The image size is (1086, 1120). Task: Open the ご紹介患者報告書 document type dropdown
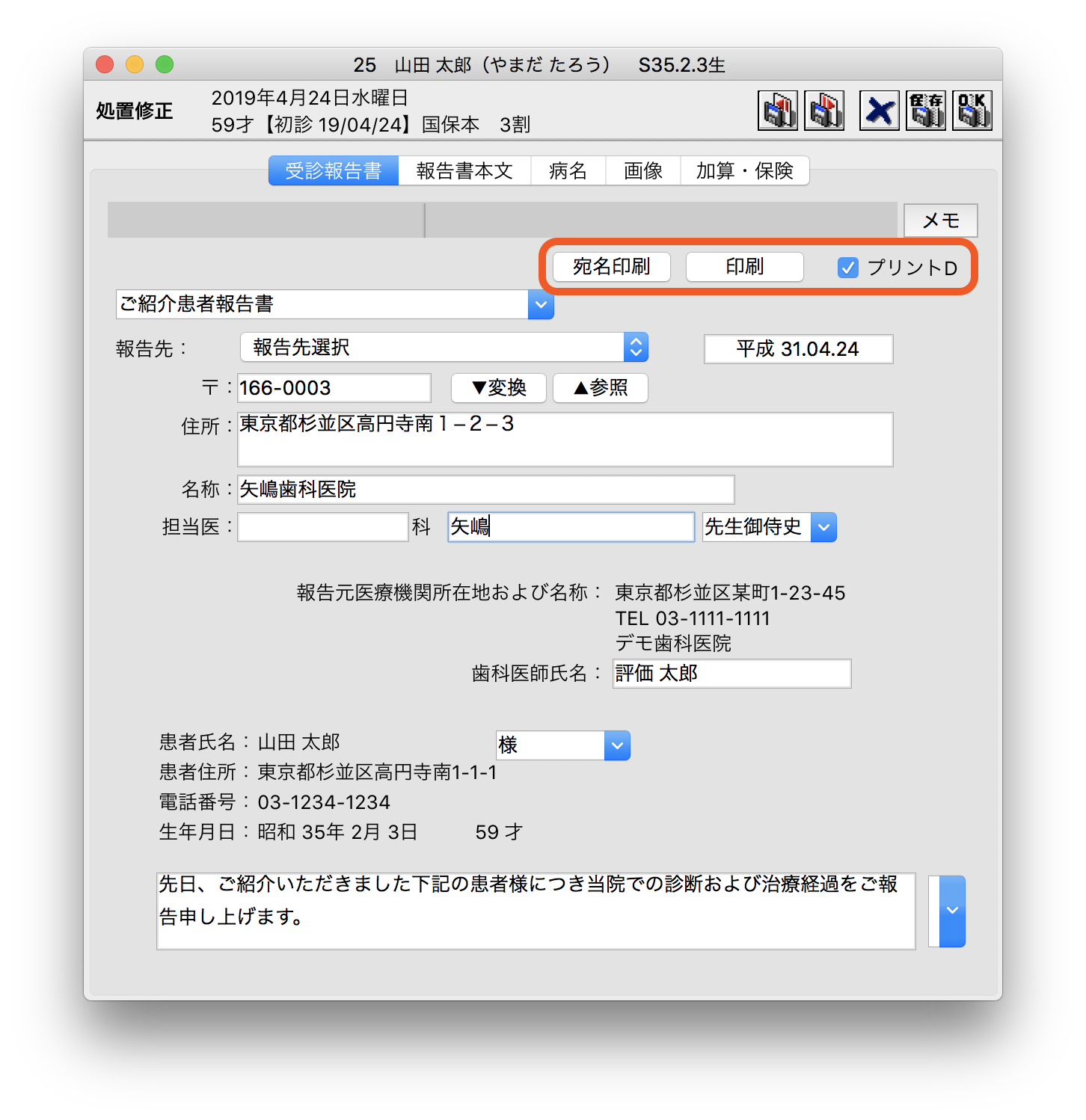click(540, 304)
